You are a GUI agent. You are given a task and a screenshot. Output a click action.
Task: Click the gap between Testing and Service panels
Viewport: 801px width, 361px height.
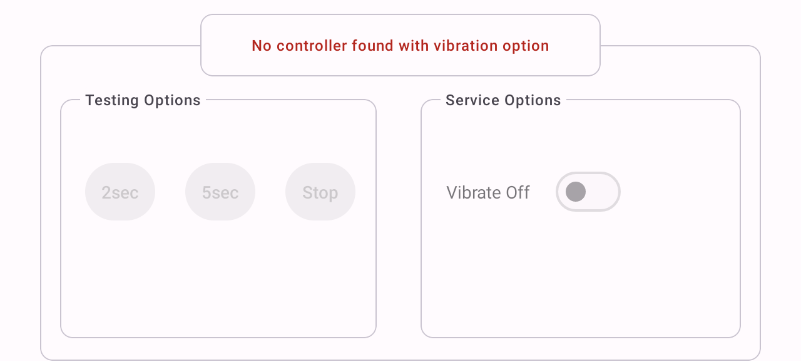398,219
